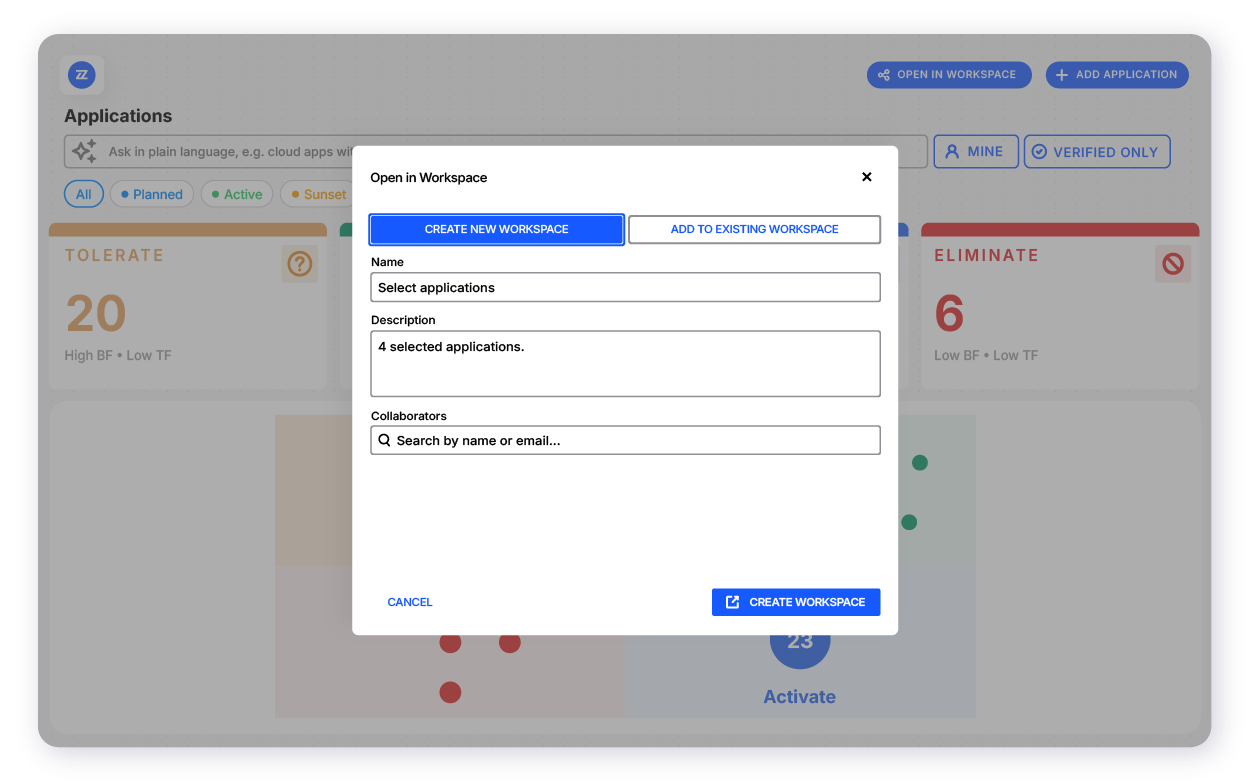
Task: Click the TOLERATE card title
Action: point(115,255)
